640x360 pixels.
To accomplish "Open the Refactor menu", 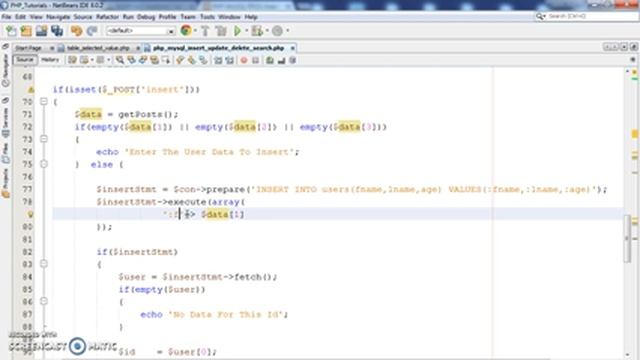I will [x=107, y=17].
